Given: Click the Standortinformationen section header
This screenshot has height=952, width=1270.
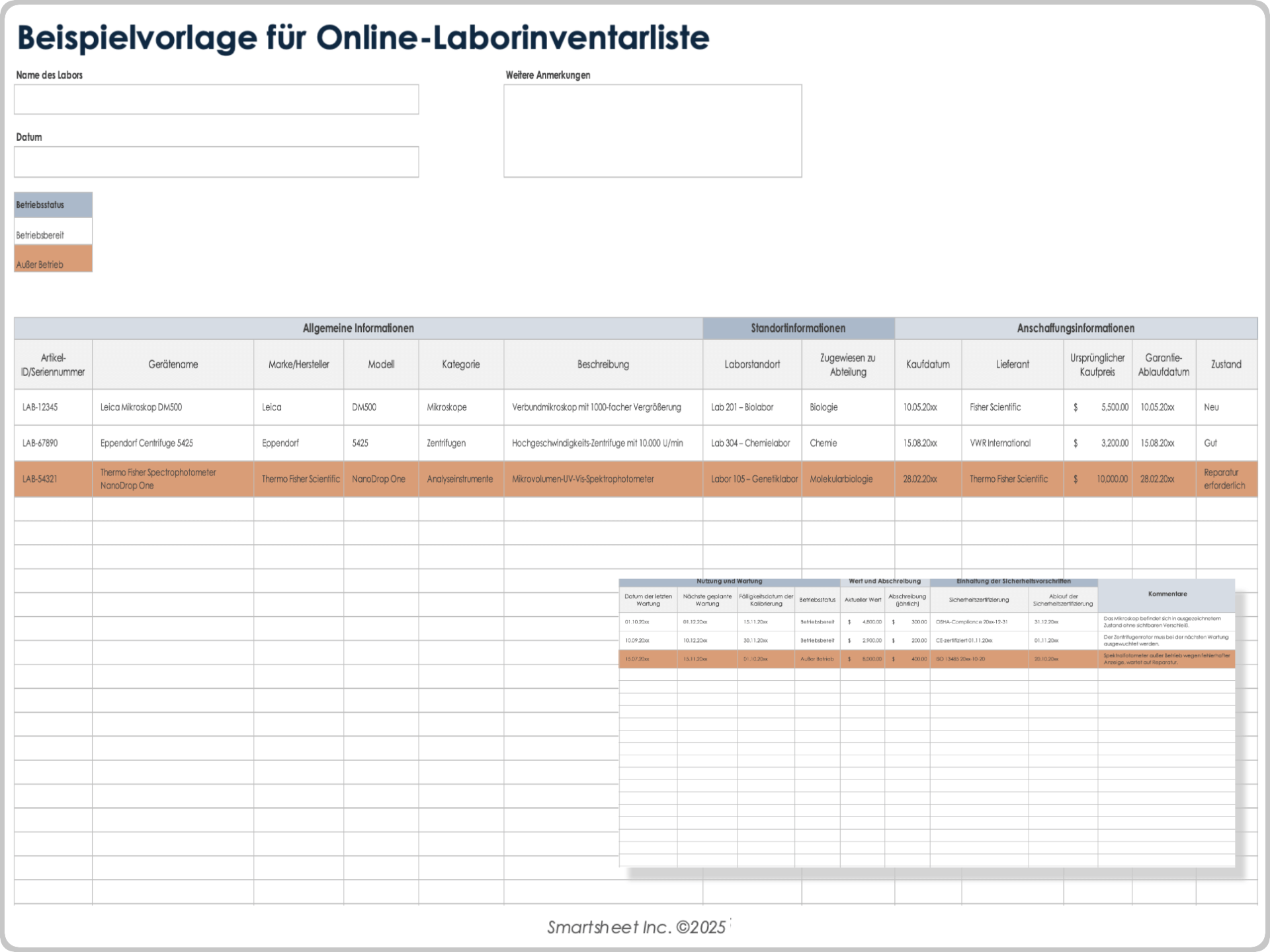Looking at the screenshot, I should click(x=798, y=328).
